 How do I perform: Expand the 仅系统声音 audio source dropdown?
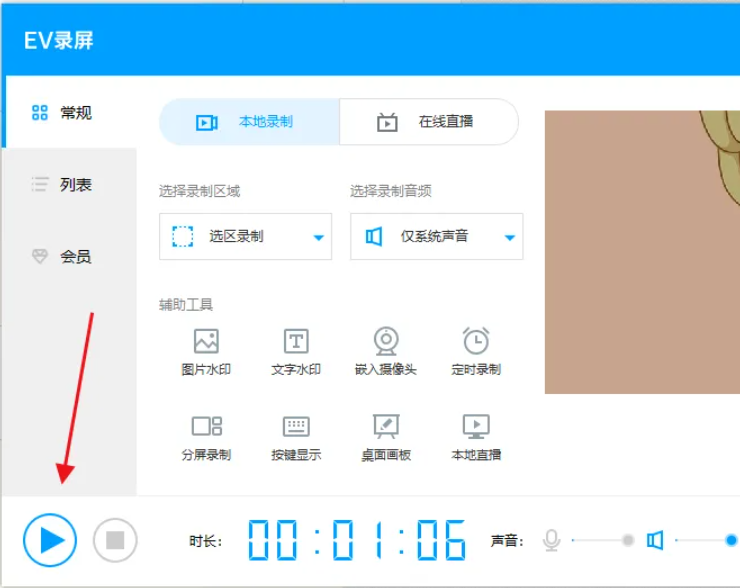pyautogui.click(x=437, y=236)
